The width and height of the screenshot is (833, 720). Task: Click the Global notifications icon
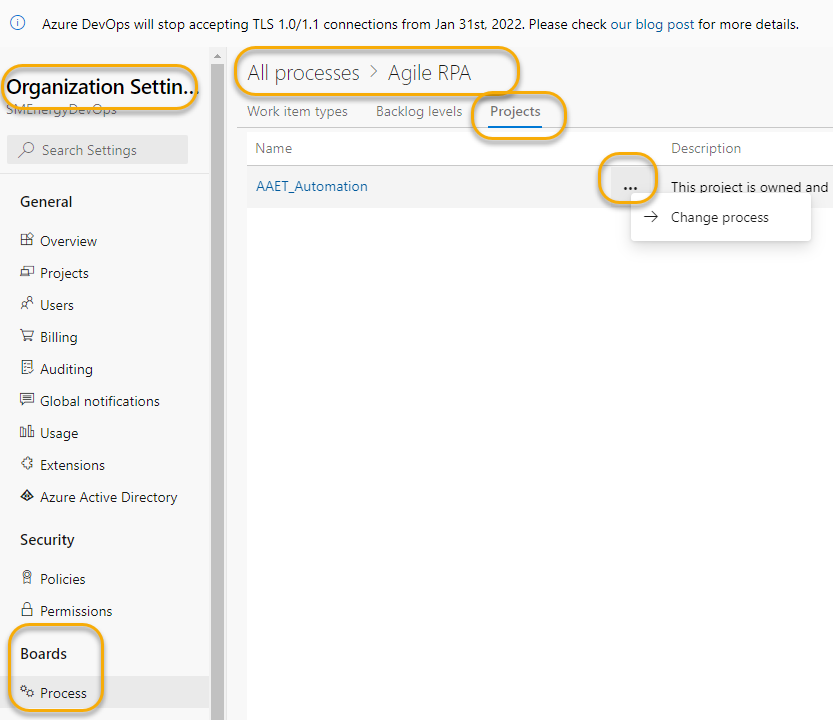[27, 399]
